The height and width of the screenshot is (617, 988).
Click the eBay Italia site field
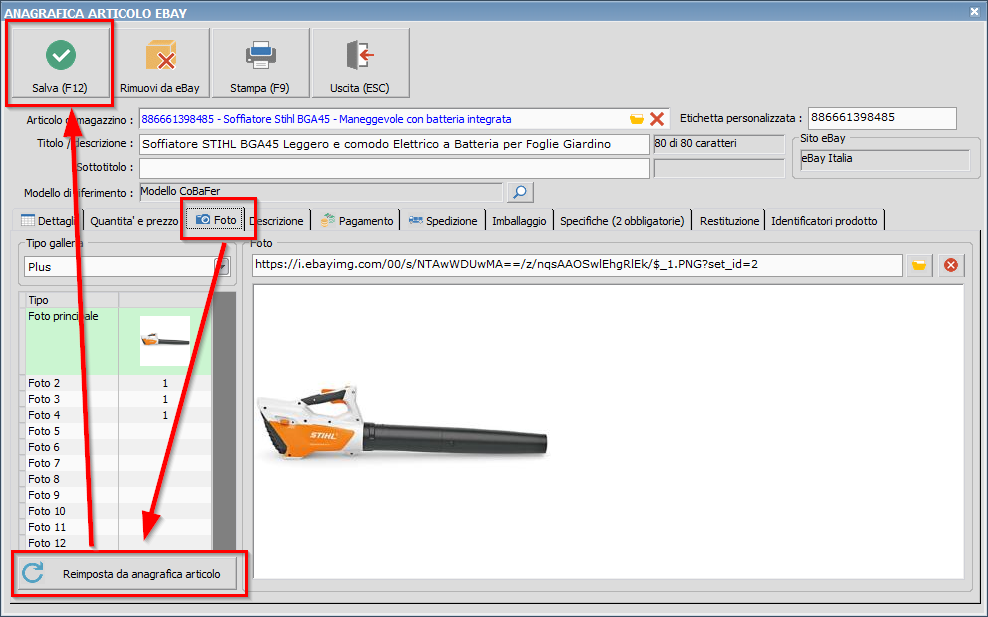[x=885, y=159]
